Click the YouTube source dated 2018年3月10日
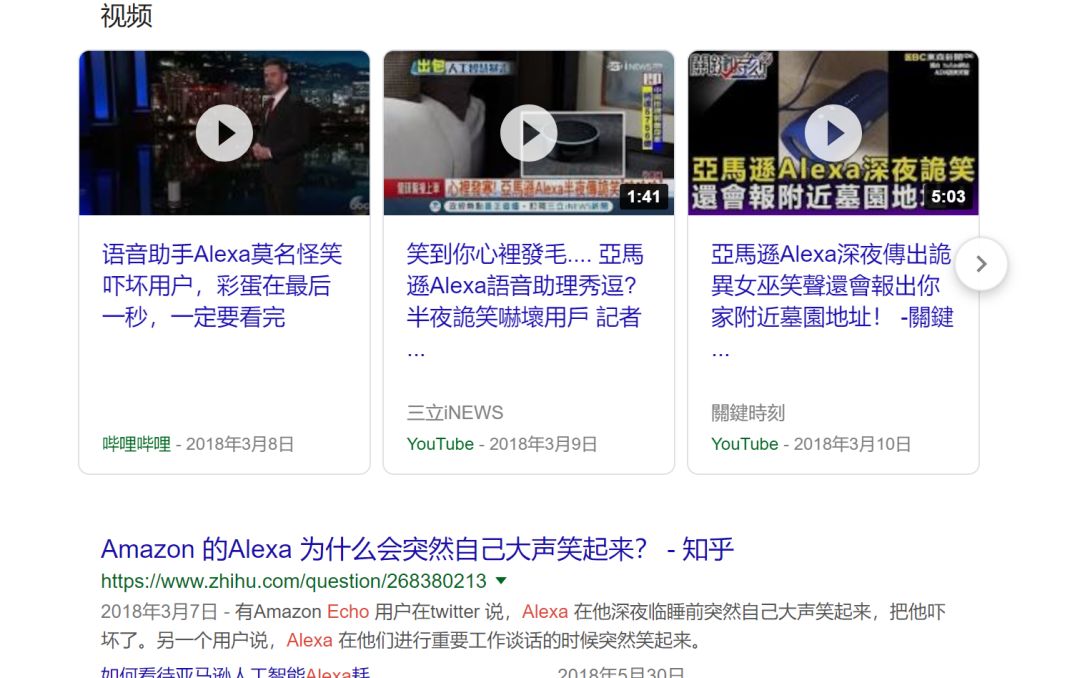The width and height of the screenshot is (1080, 678). pyautogui.click(x=745, y=444)
